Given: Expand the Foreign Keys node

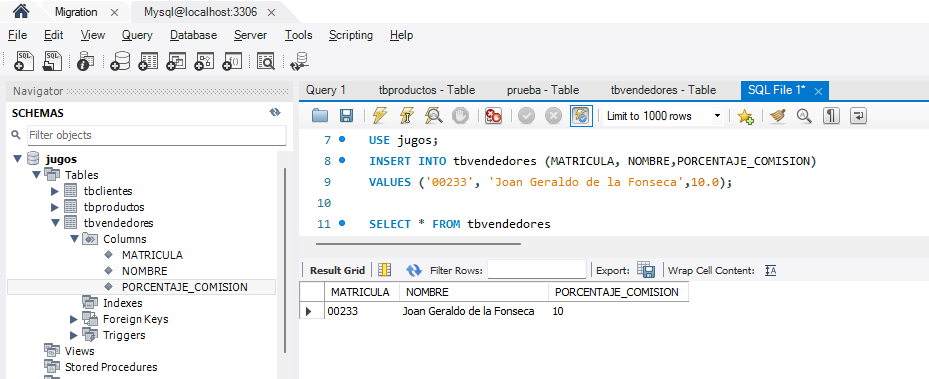Looking at the screenshot, I should tap(74, 319).
